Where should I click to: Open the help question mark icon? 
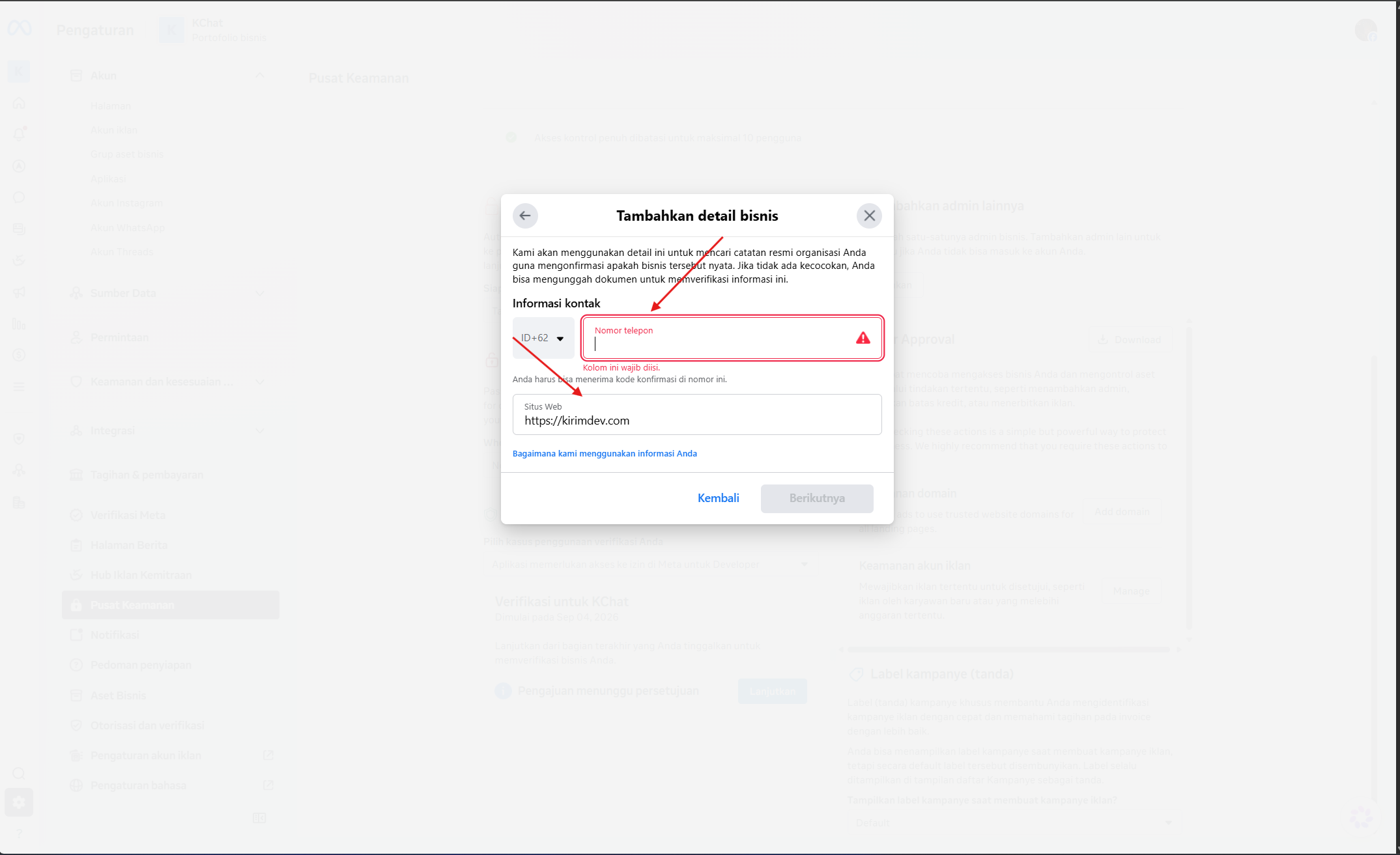(x=19, y=832)
